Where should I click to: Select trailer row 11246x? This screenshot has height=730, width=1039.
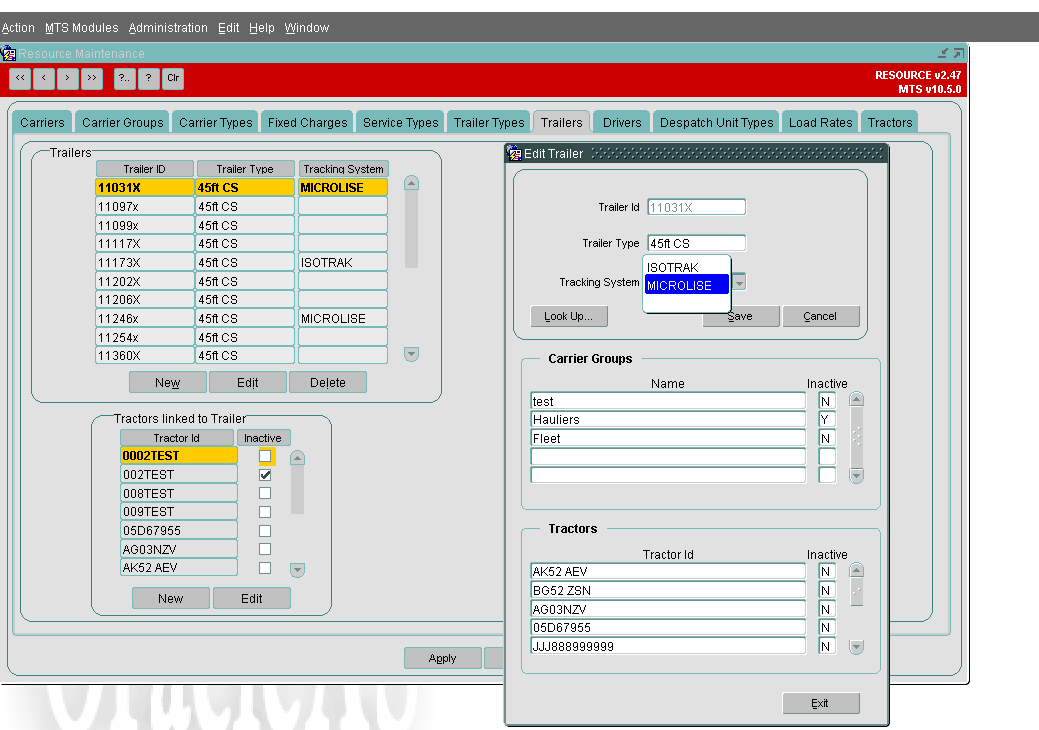tap(242, 319)
